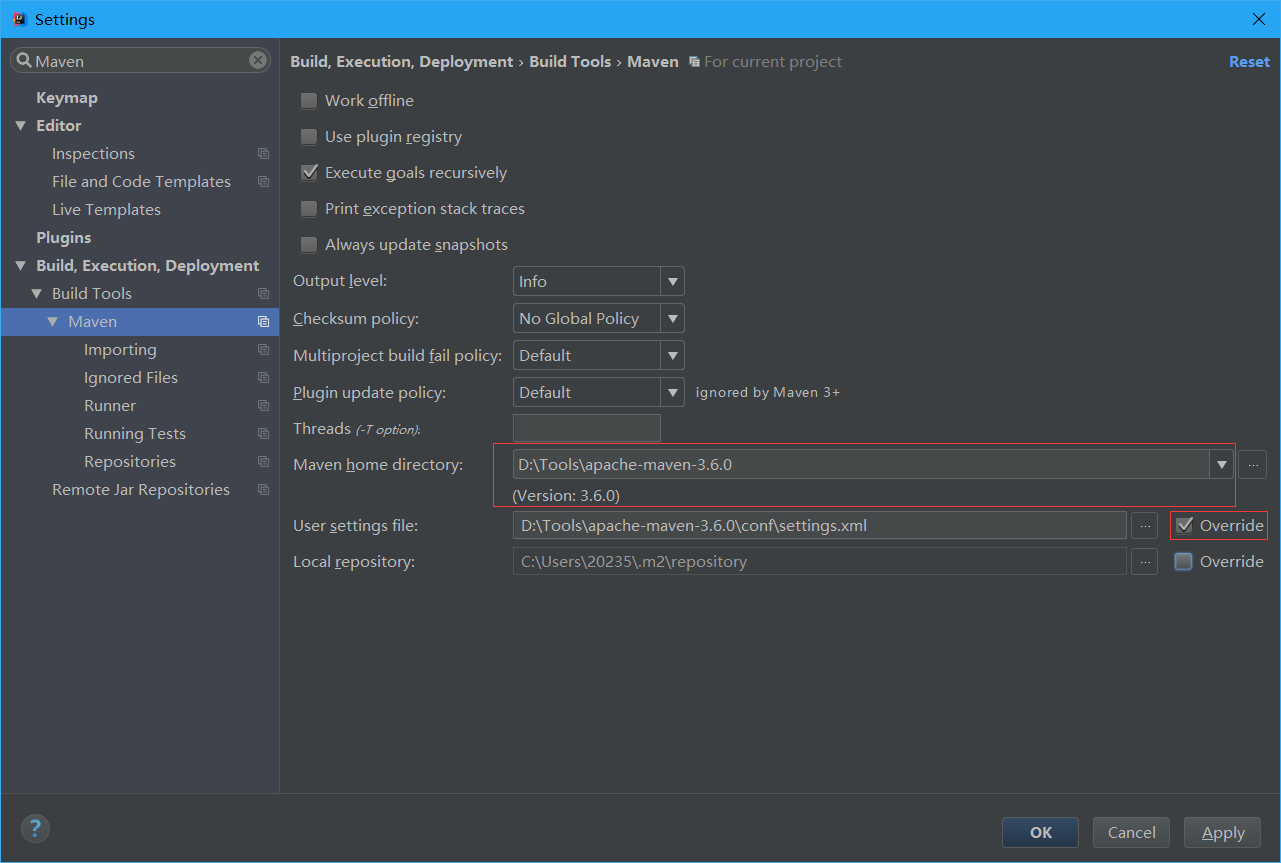Viewport: 1281px width, 863px height.
Task: Click the search magnifier icon
Action: click(x=24, y=61)
